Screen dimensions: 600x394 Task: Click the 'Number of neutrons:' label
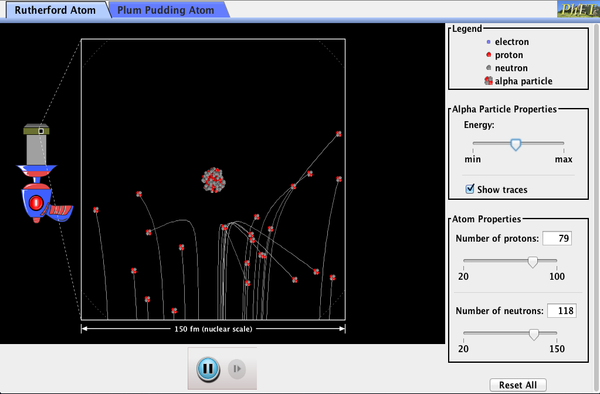coord(499,311)
